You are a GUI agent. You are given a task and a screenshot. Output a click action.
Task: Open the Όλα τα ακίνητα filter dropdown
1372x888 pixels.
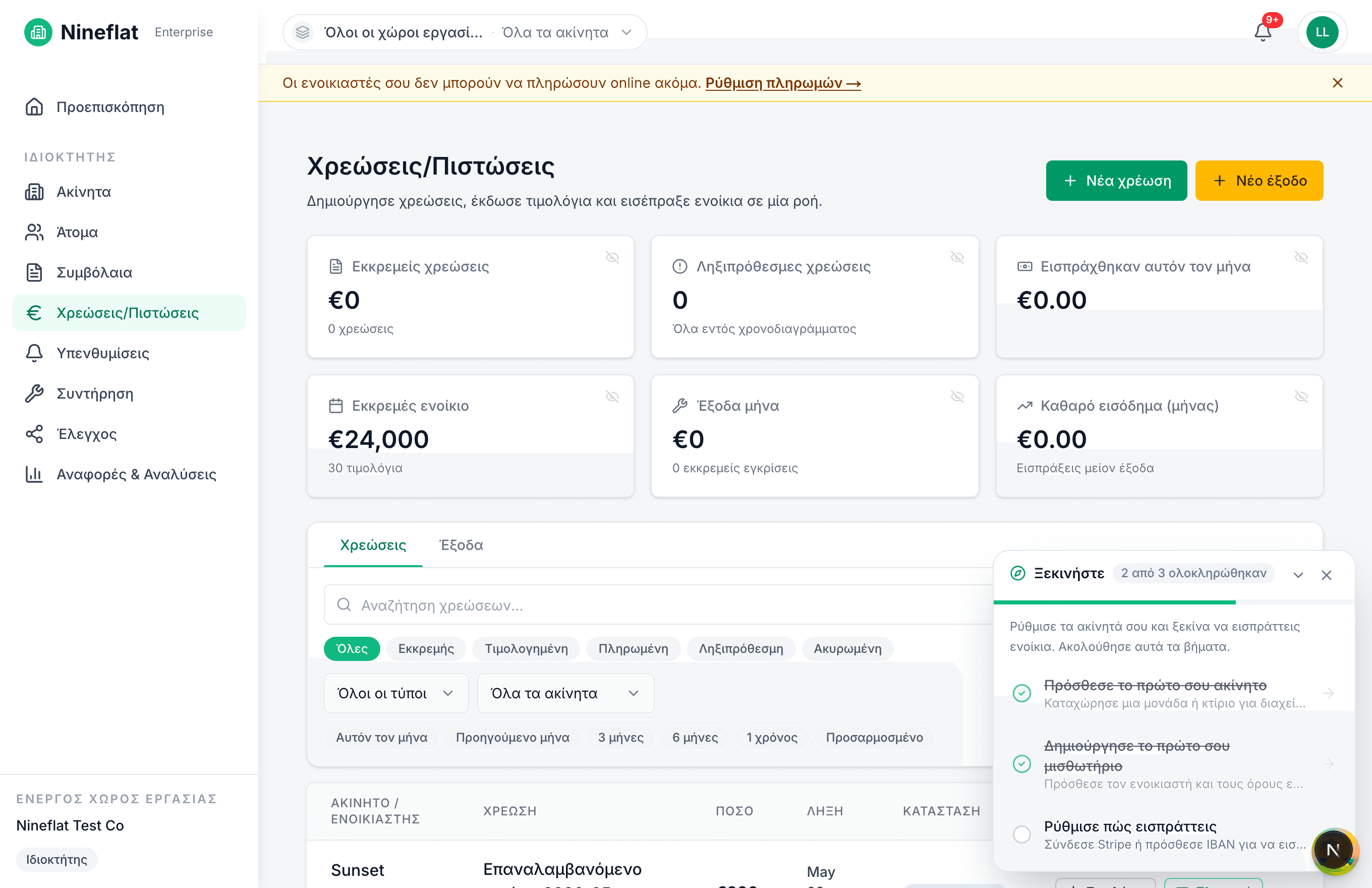pos(565,693)
